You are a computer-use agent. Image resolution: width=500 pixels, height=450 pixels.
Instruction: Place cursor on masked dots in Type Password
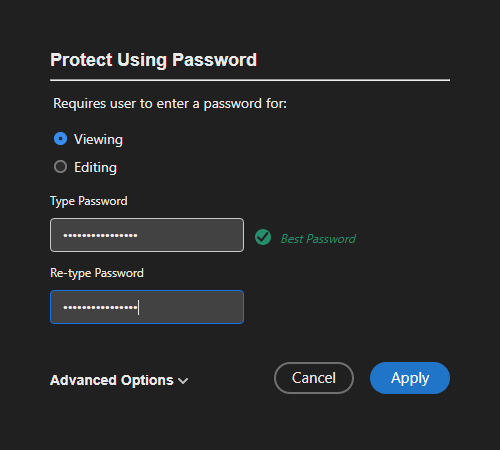tap(100, 235)
